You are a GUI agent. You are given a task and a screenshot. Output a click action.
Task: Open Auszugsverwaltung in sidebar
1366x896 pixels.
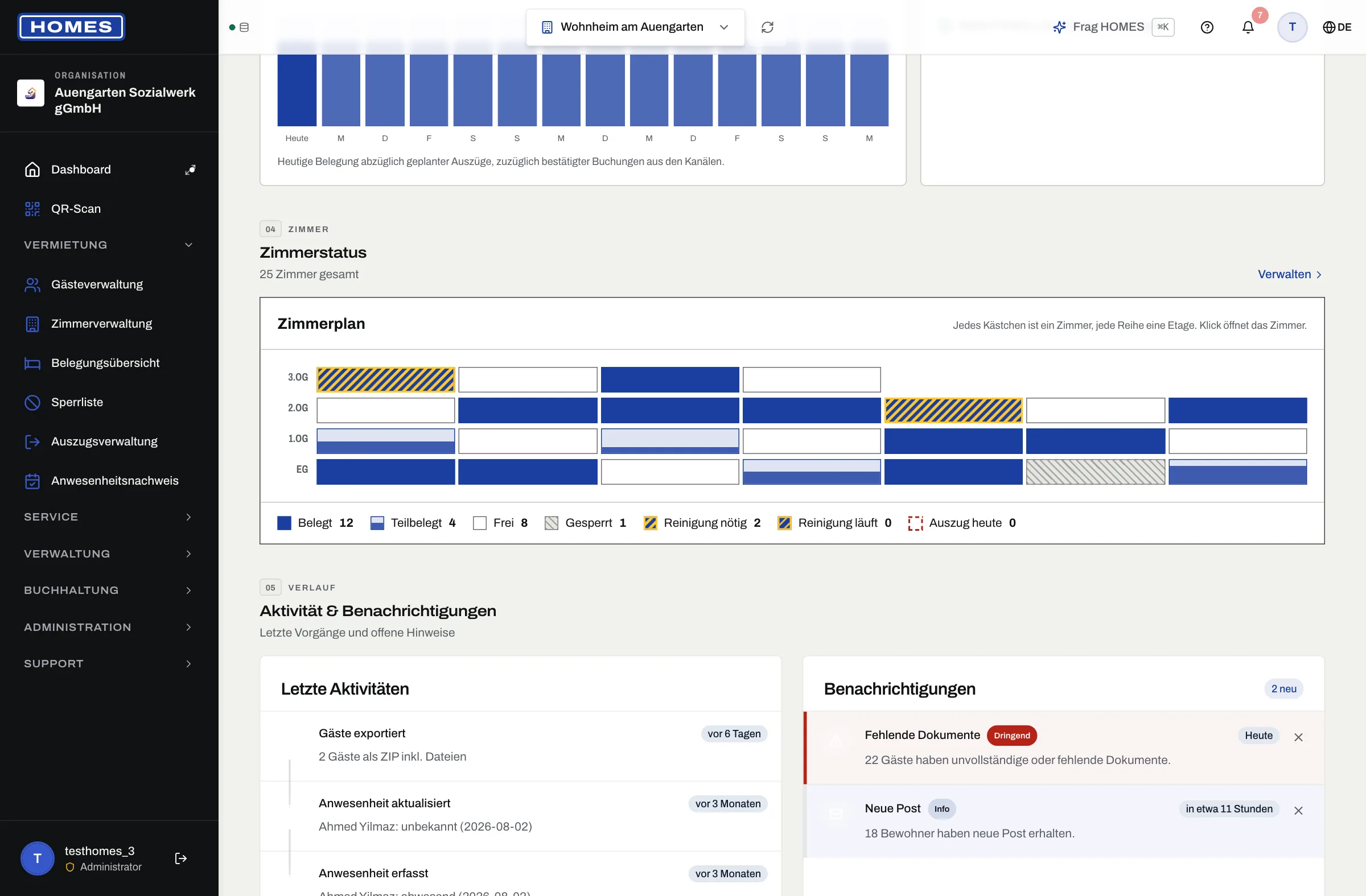tap(109, 441)
